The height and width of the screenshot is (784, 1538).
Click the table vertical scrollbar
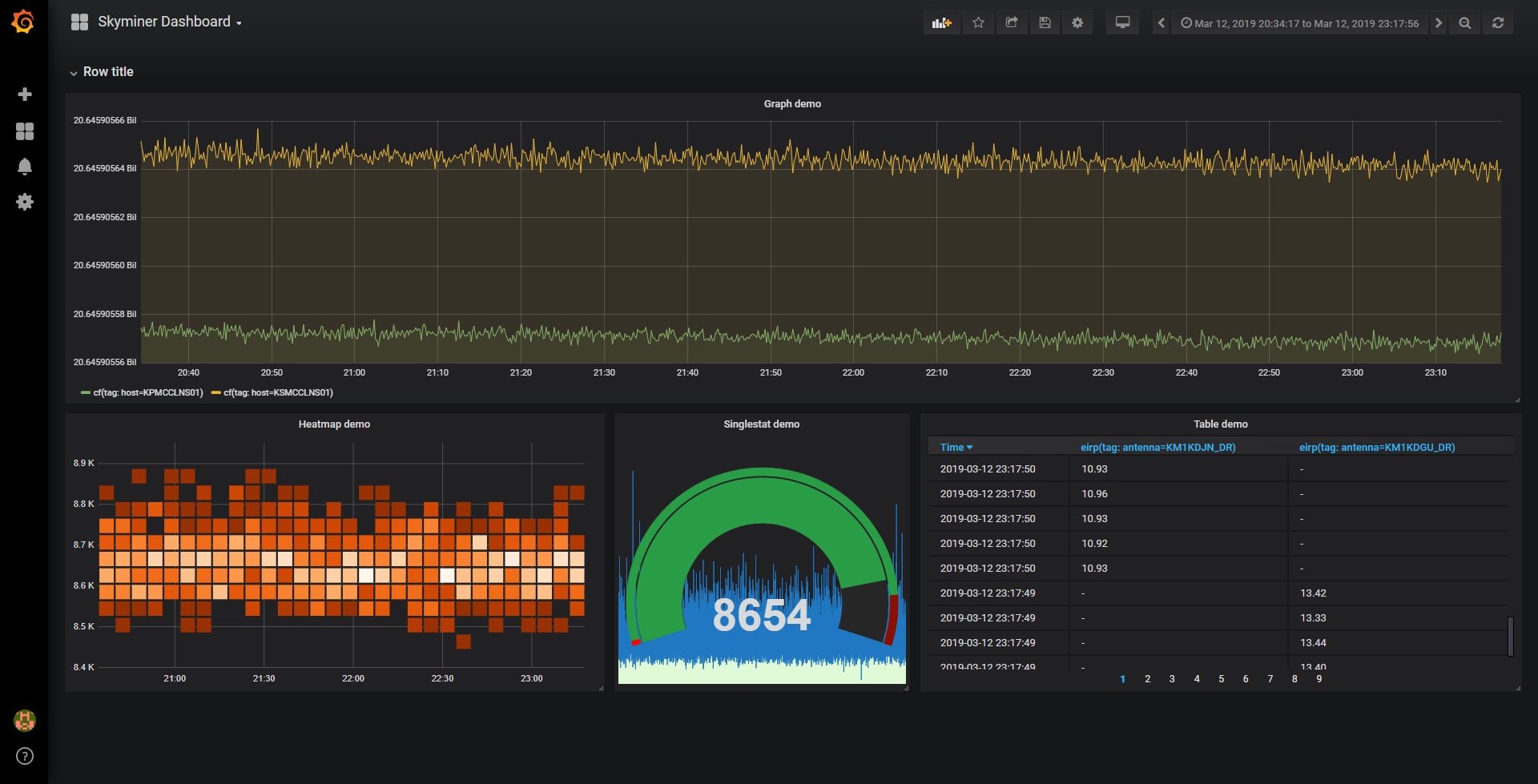click(1511, 637)
